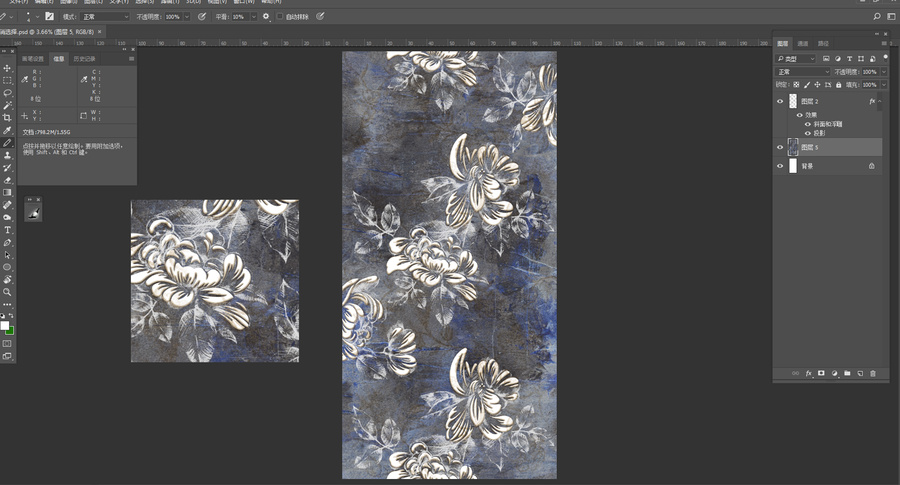900x485 pixels.
Task: Add a layer mask at panel bottom
Action: 821,374
